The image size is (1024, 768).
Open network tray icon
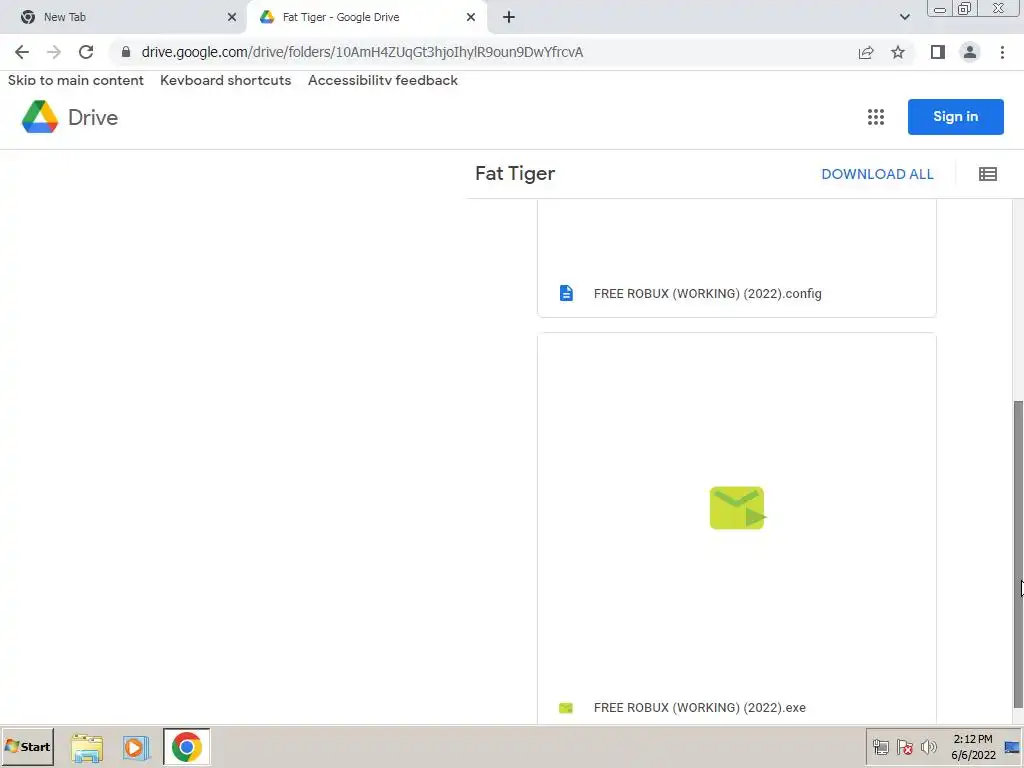880,747
